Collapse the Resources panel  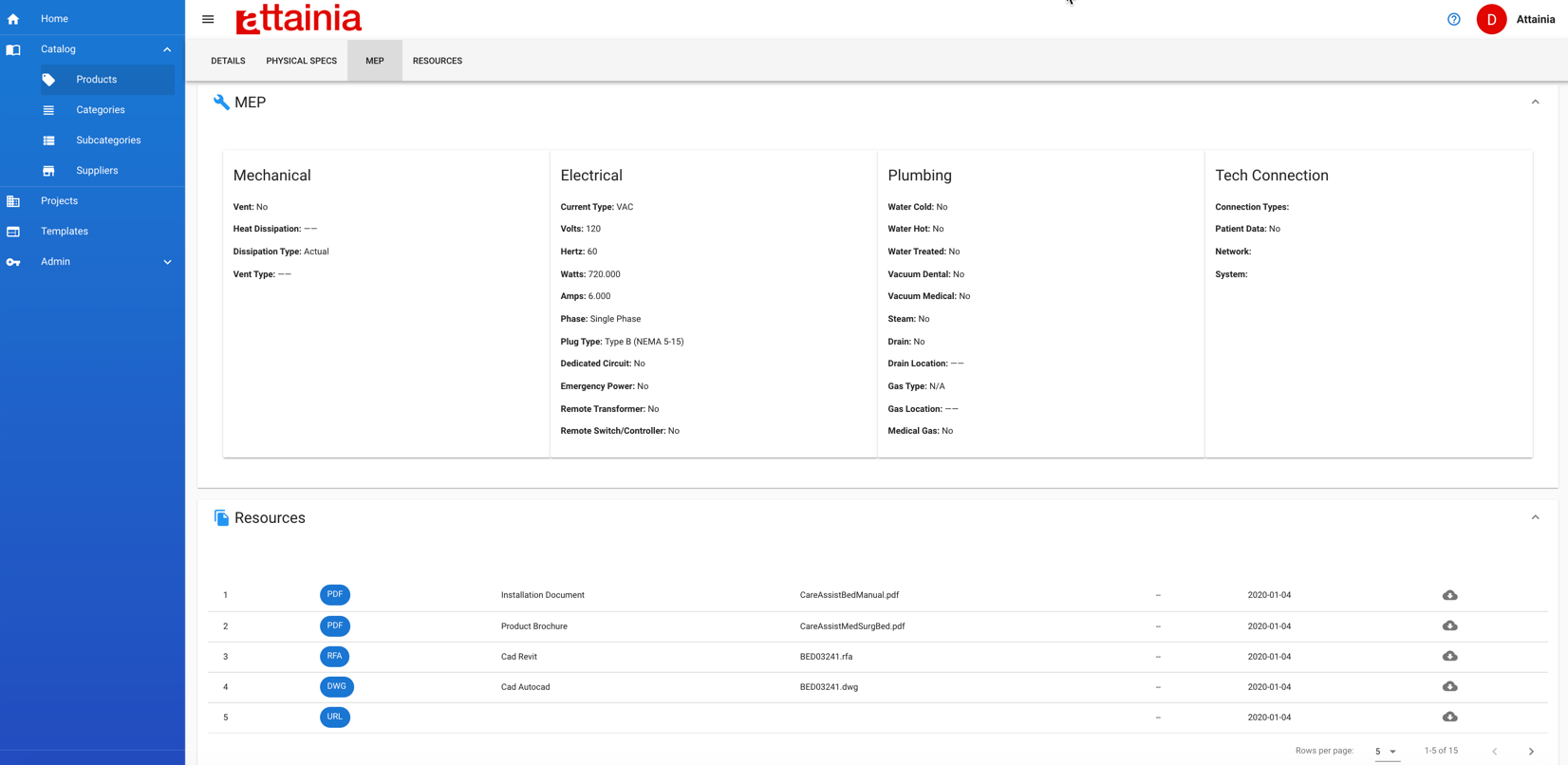[x=1535, y=517]
